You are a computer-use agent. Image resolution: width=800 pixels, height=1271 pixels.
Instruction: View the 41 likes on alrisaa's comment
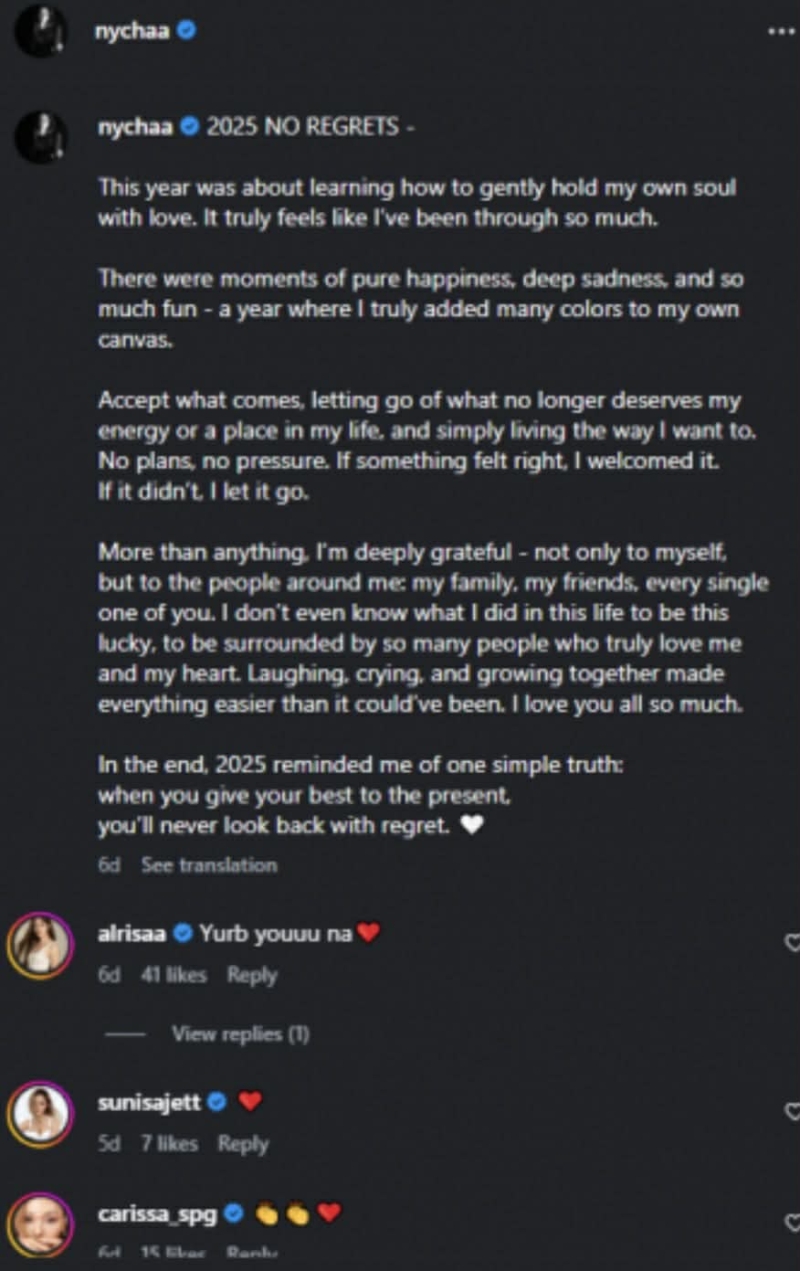(x=173, y=975)
